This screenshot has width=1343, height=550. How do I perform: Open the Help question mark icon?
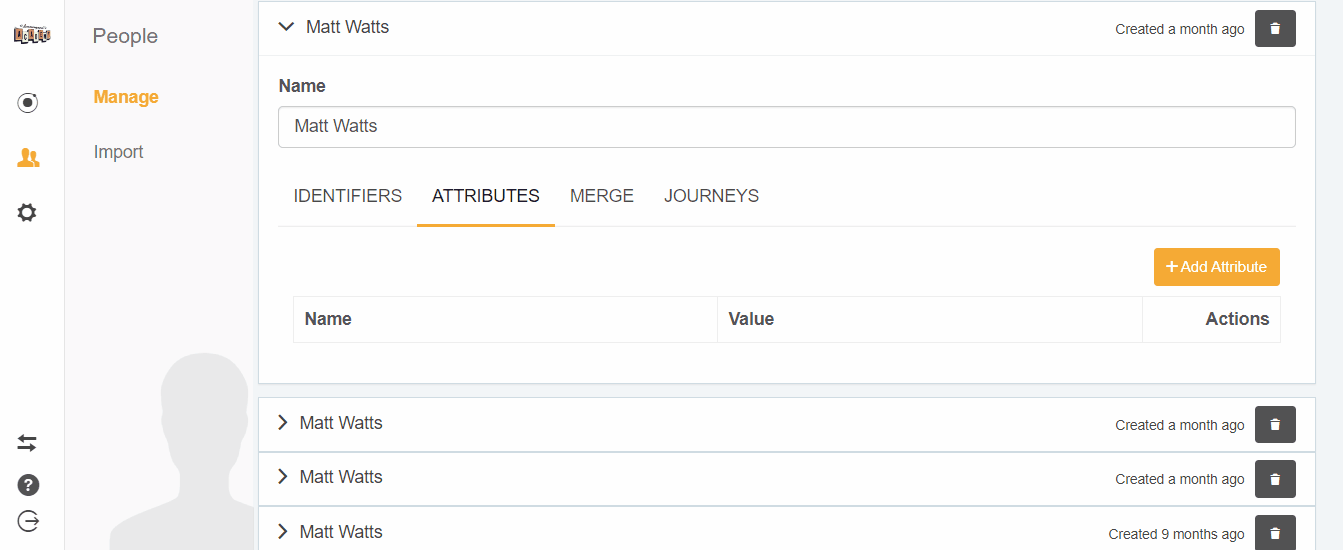tap(28, 485)
